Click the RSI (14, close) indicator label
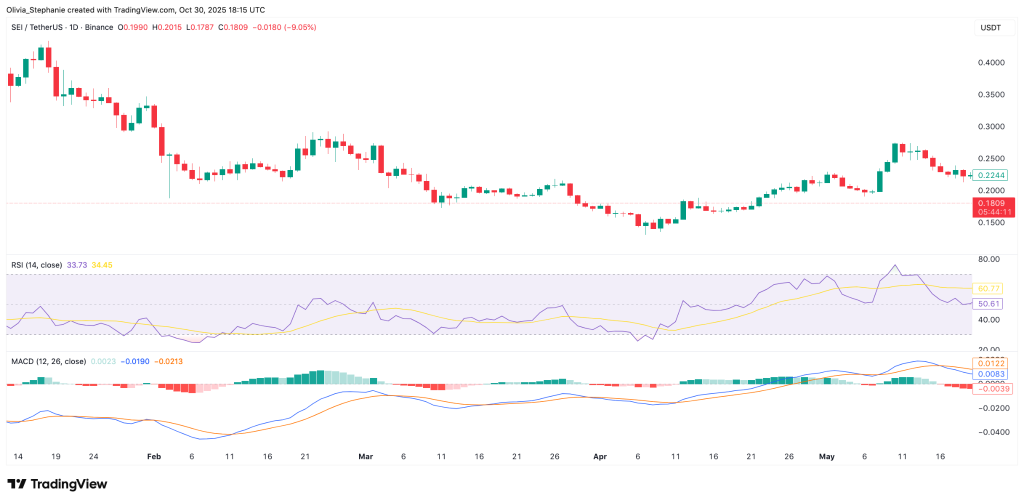Viewport: 1024px width, 503px height. click(37, 265)
